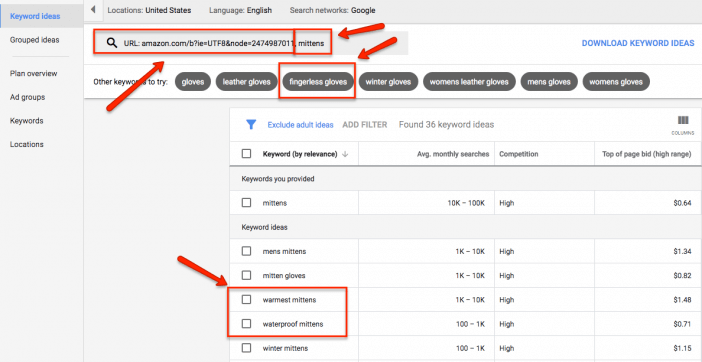Click the $0.64 bid value

(x=682, y=203)
